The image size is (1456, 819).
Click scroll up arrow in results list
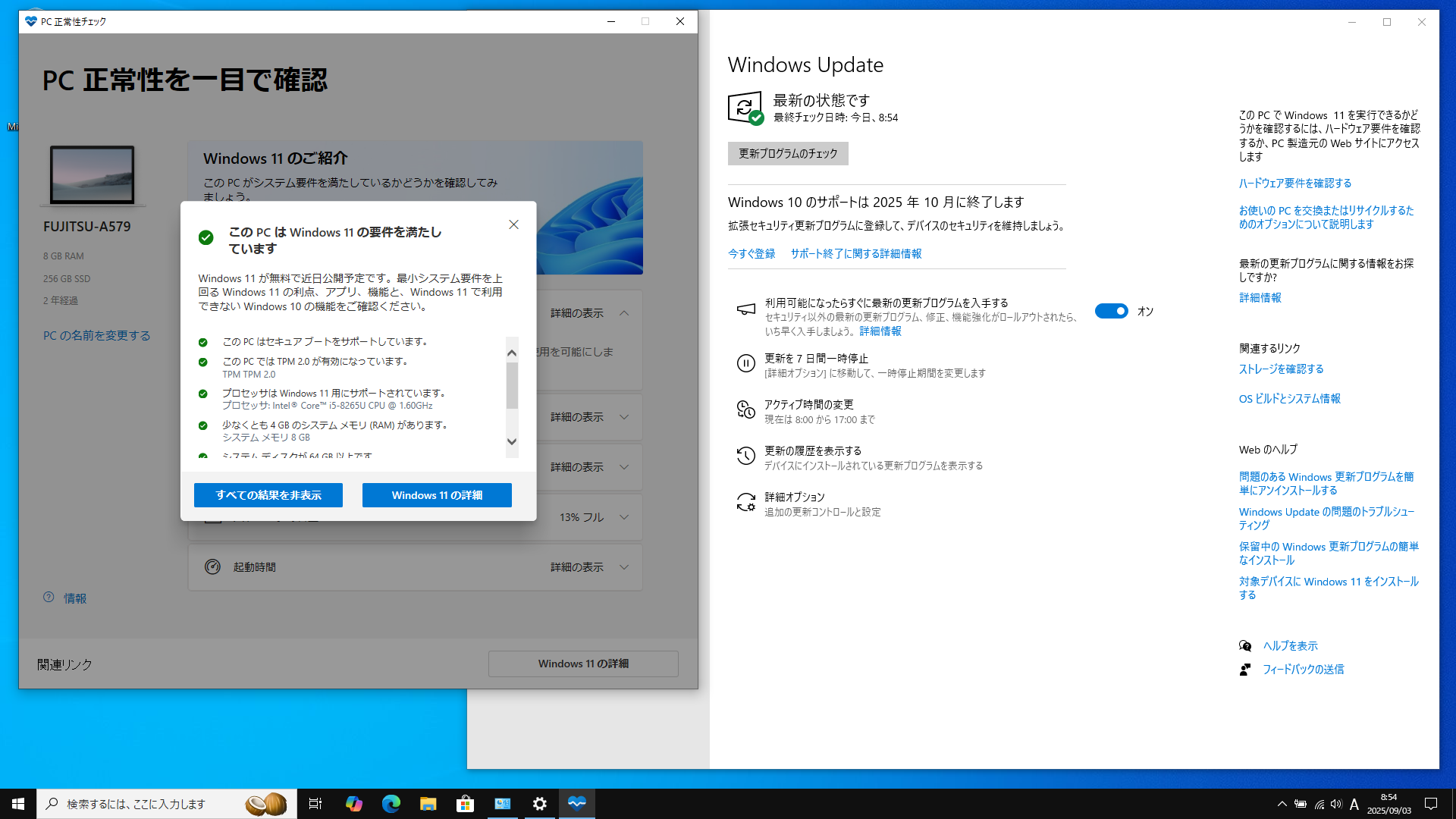point(512,353)
